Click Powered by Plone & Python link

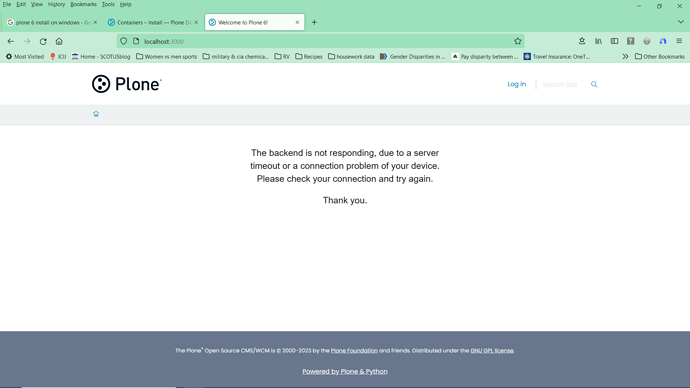point(345,371)
